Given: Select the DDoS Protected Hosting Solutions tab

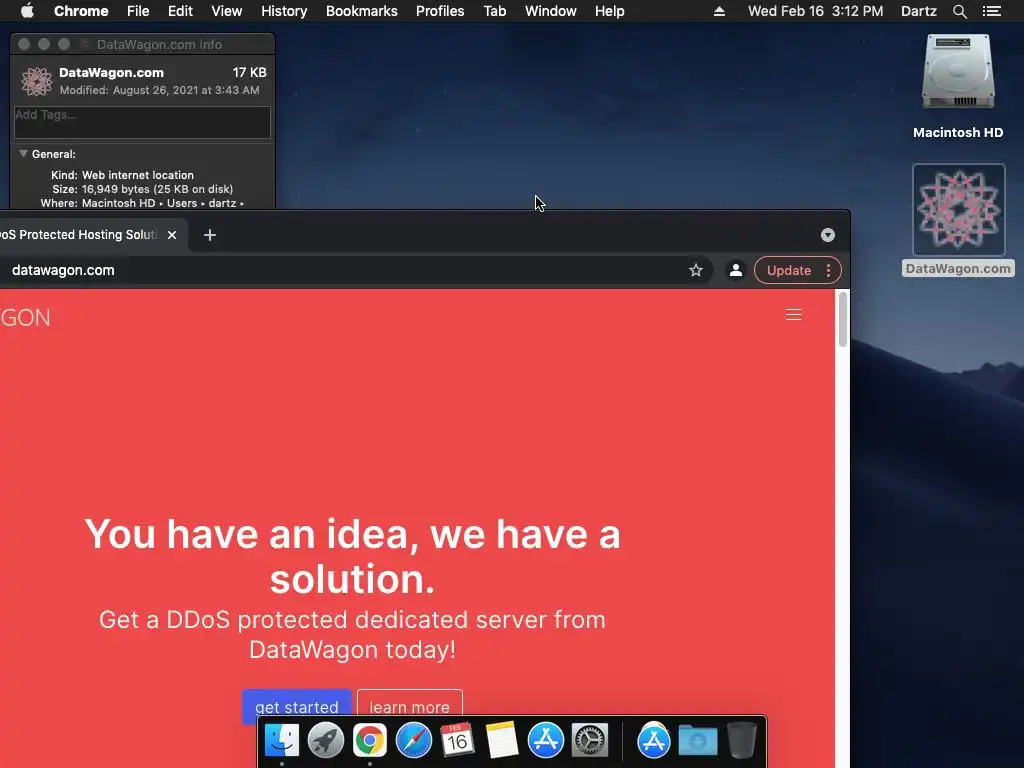Looking at the screenshot, I should coord(78,234).
